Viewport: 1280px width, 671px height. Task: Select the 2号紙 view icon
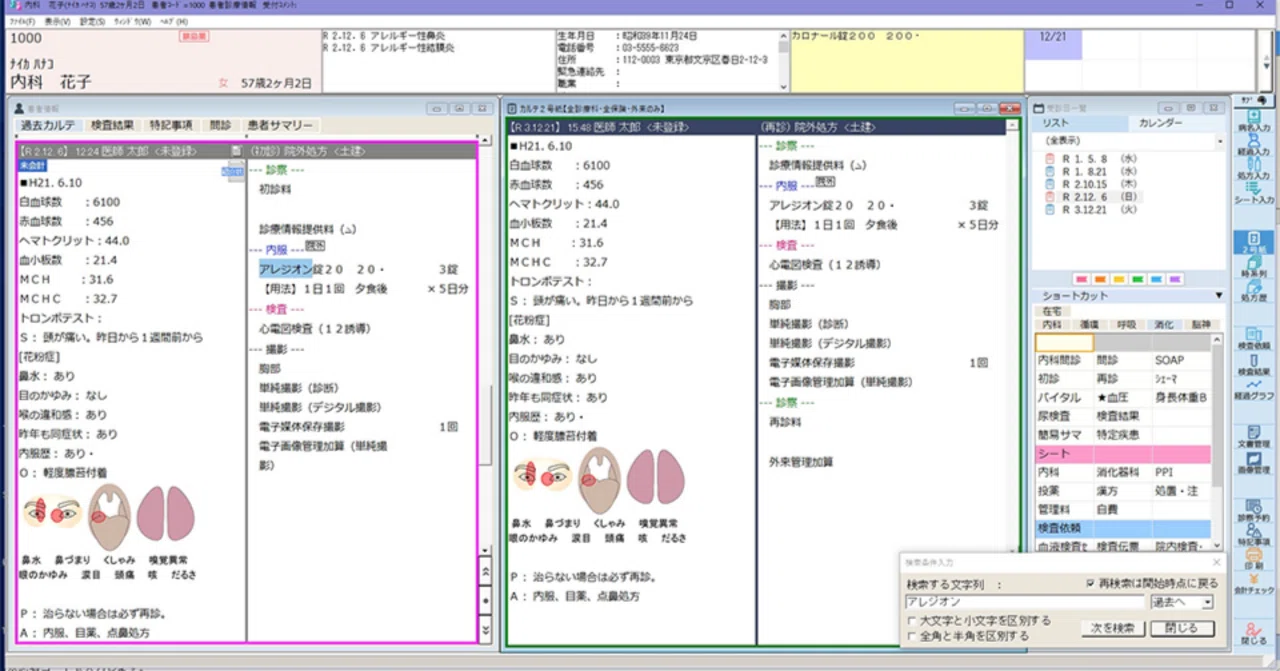click(1254, 243)
